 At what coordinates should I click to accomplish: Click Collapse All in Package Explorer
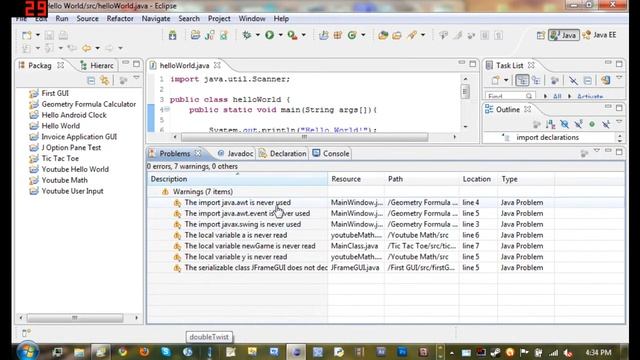click(91, 80)
